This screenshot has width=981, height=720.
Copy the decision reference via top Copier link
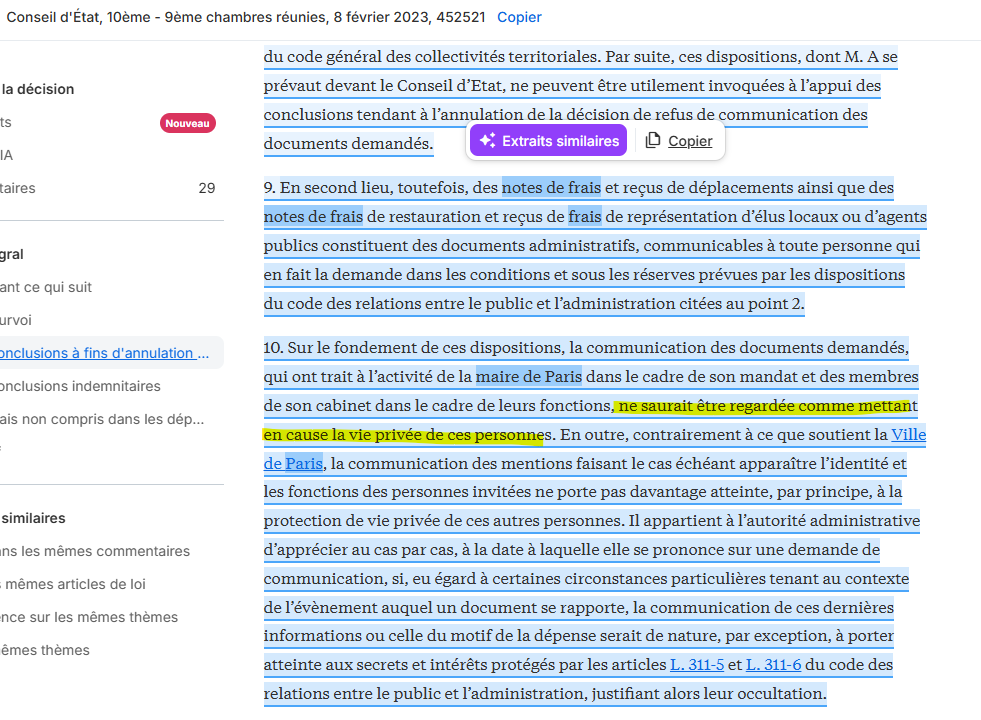pyautogui.click(x=519, y=18)
